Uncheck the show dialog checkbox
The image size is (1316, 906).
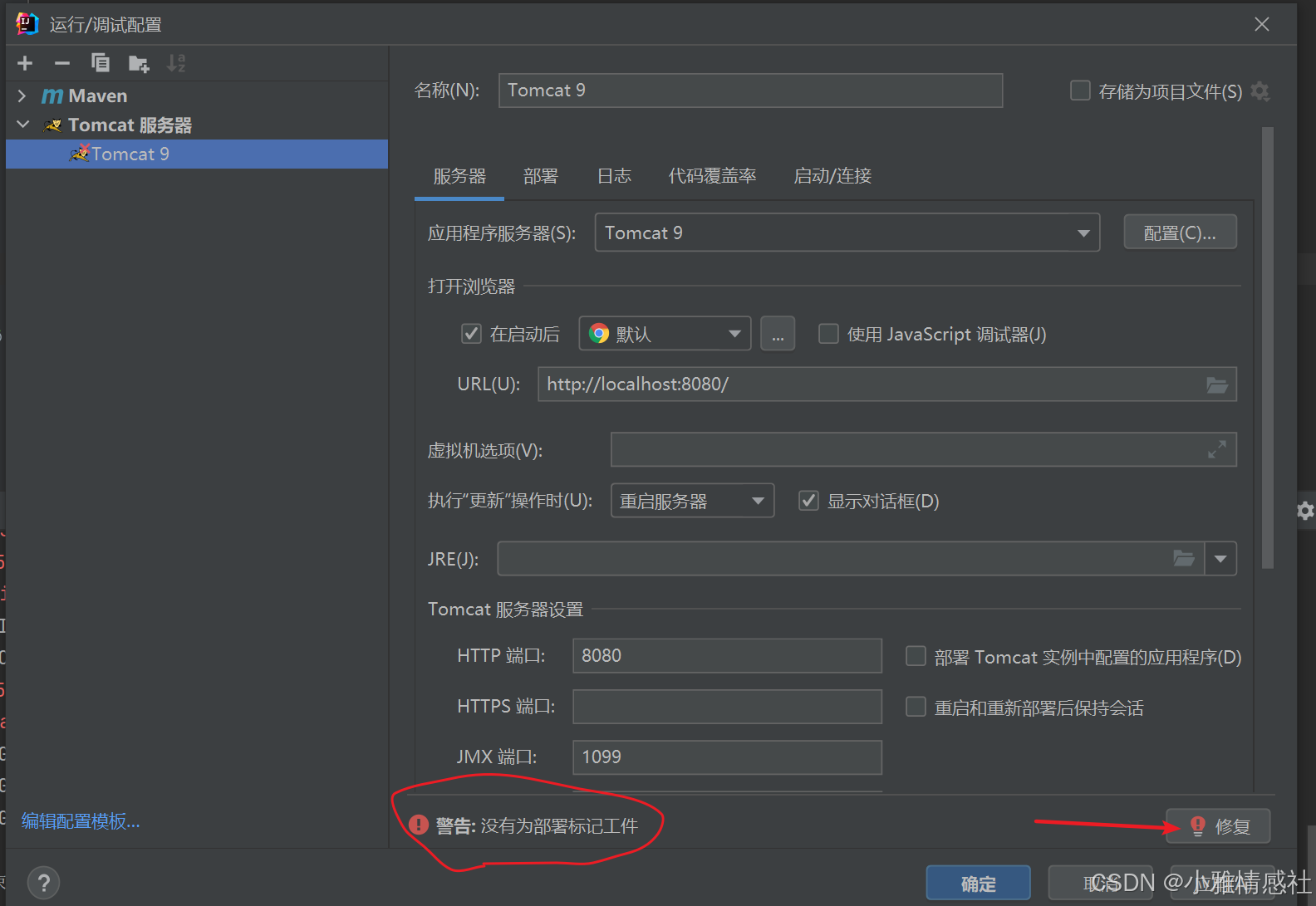click(x=808, y=500)
